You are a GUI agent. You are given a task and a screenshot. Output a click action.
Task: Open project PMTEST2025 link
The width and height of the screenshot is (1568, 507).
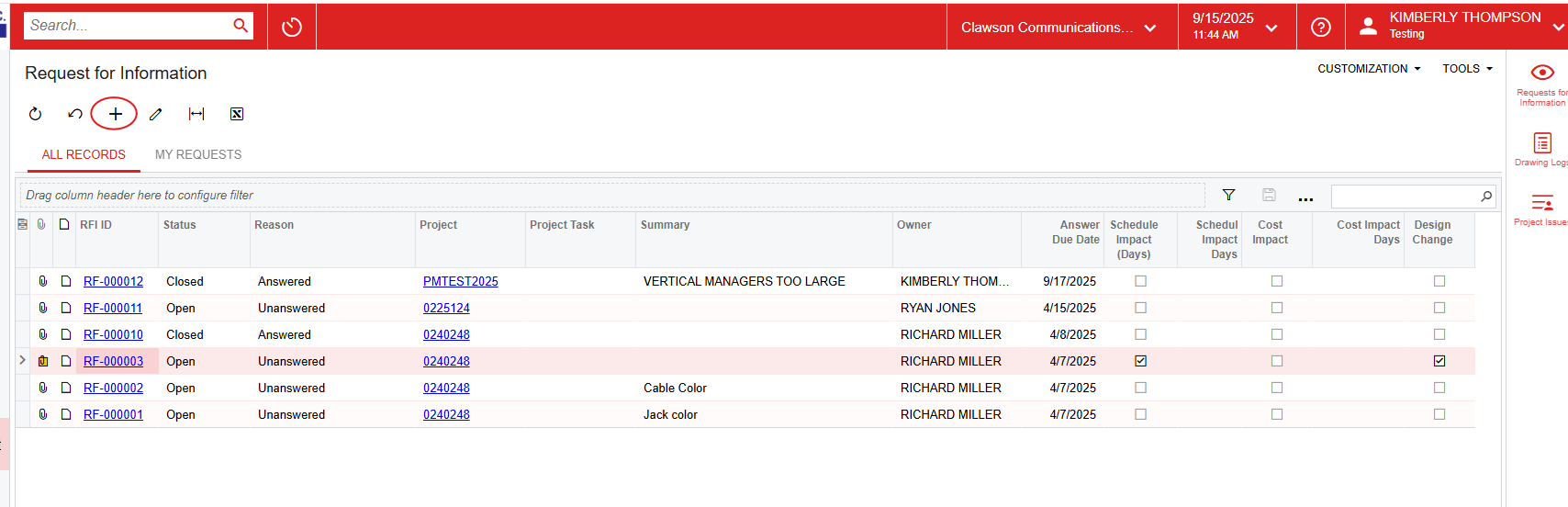click(x=460, y=281)
